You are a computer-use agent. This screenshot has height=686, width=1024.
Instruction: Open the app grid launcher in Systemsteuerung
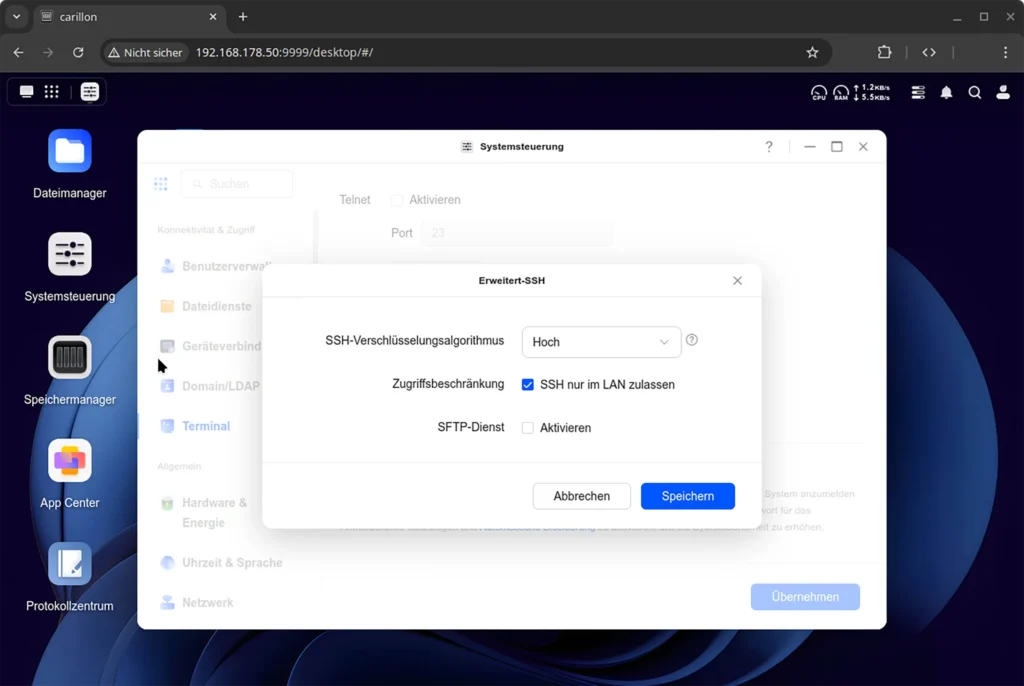click(160, 184)
